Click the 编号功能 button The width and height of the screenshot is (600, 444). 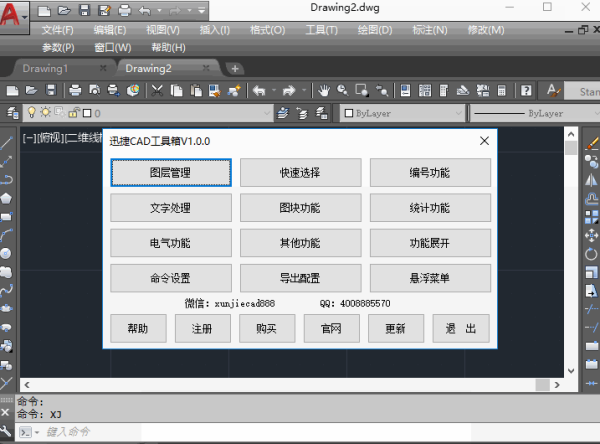coord(430,173)
